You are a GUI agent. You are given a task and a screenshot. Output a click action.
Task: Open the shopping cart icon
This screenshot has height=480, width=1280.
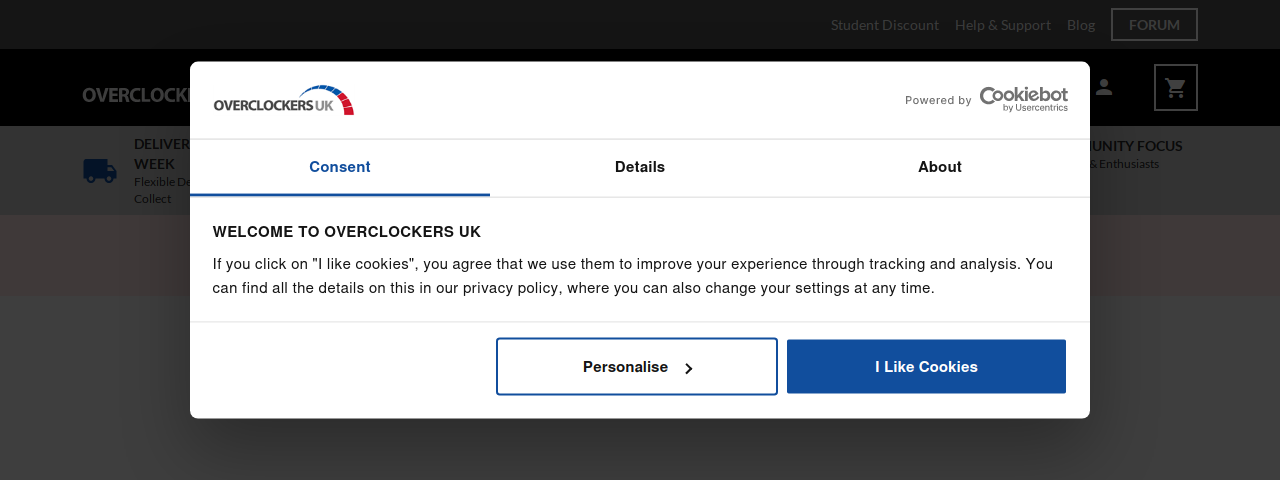click(x=1175, y=88)
